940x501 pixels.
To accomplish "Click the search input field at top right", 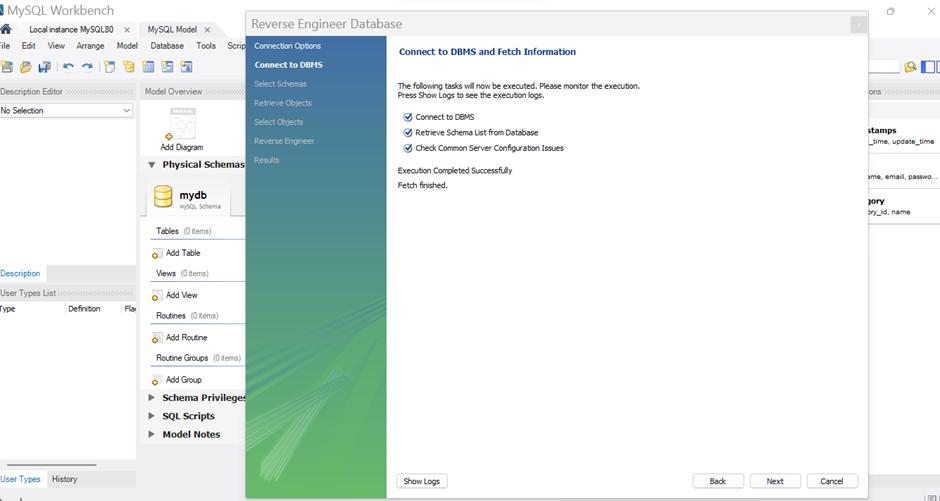I will [884, 67].
